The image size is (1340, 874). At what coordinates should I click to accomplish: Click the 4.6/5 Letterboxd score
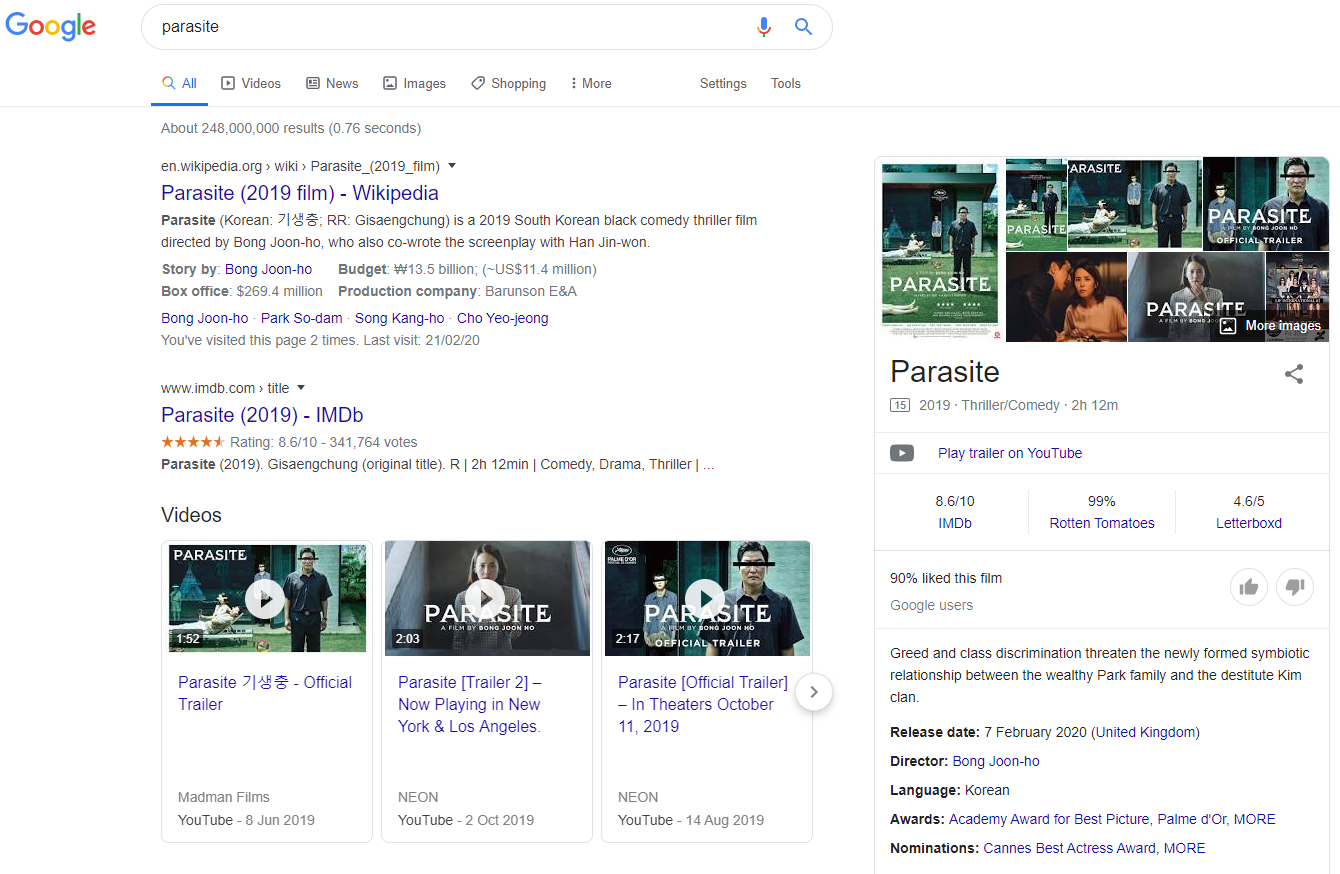click(x=1249, y=501)
